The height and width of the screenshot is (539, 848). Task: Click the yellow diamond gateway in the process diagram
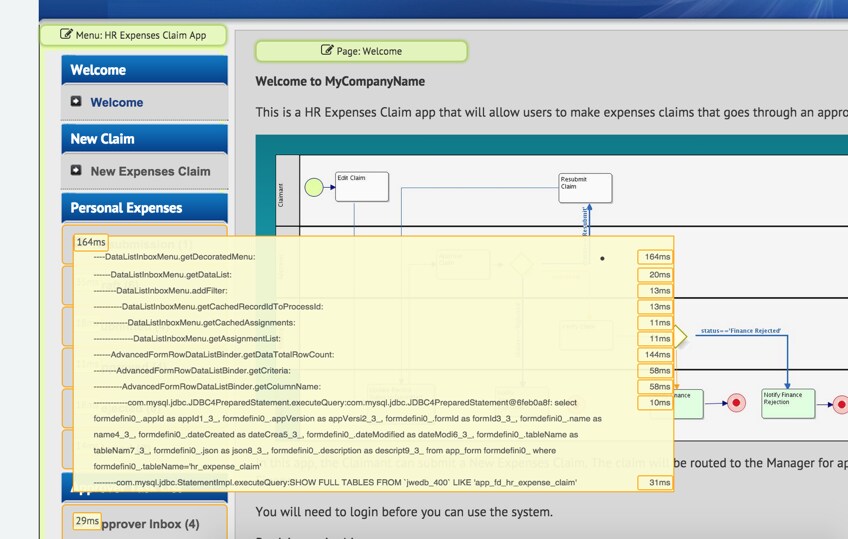(x=680, y=336)
